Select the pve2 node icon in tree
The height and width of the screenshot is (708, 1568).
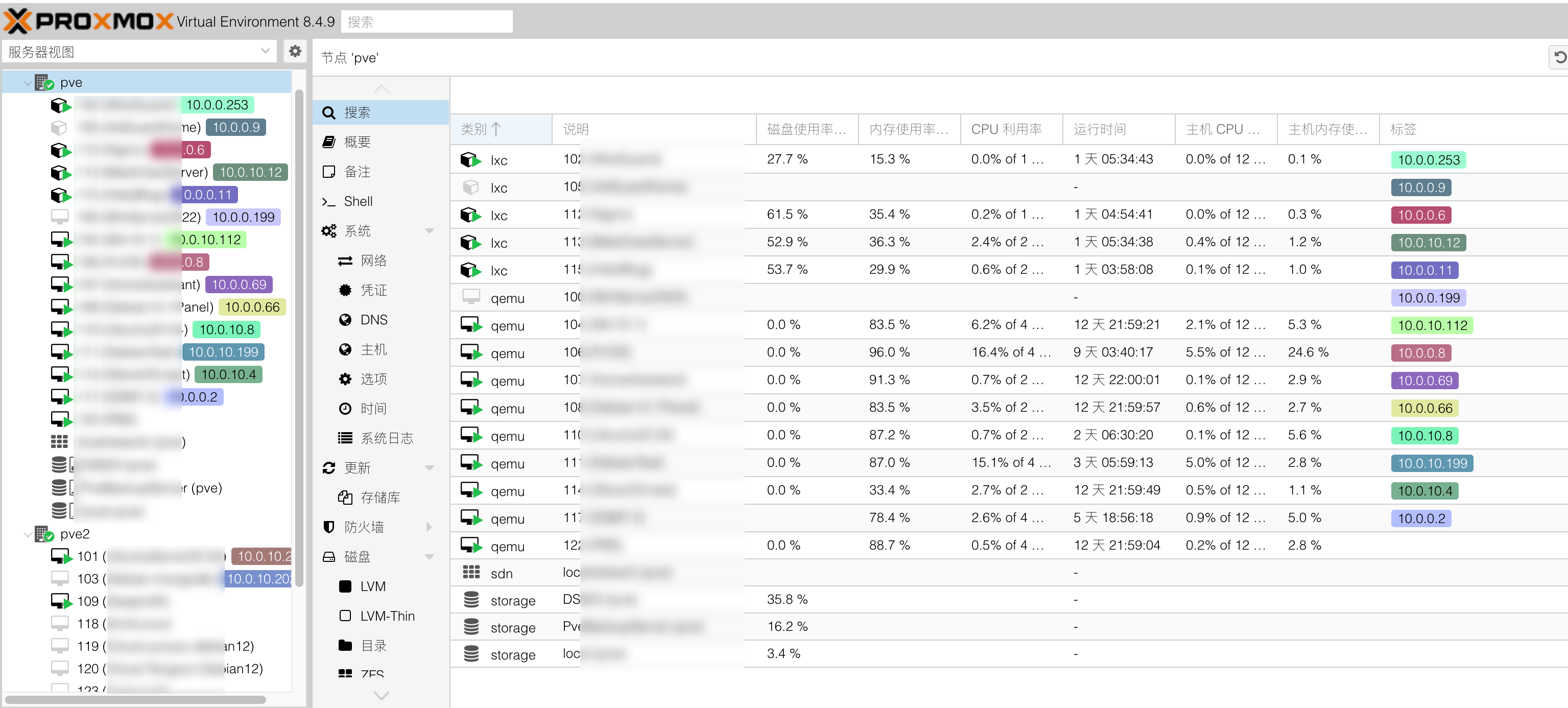click(x=44, y=534)
